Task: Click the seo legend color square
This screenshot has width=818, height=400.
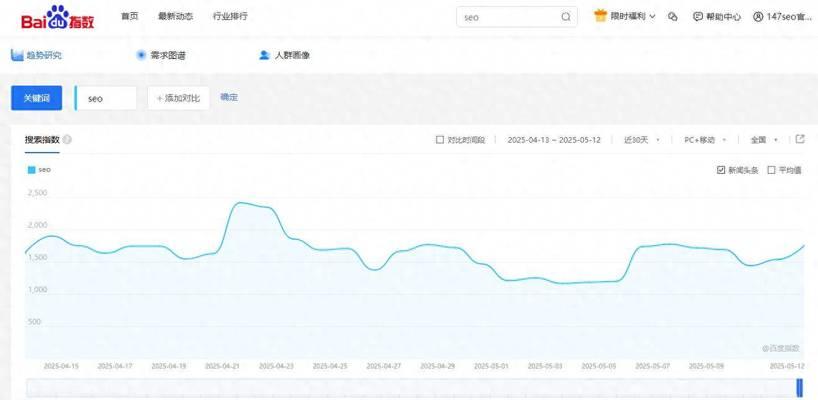Action: click(31, 170)
